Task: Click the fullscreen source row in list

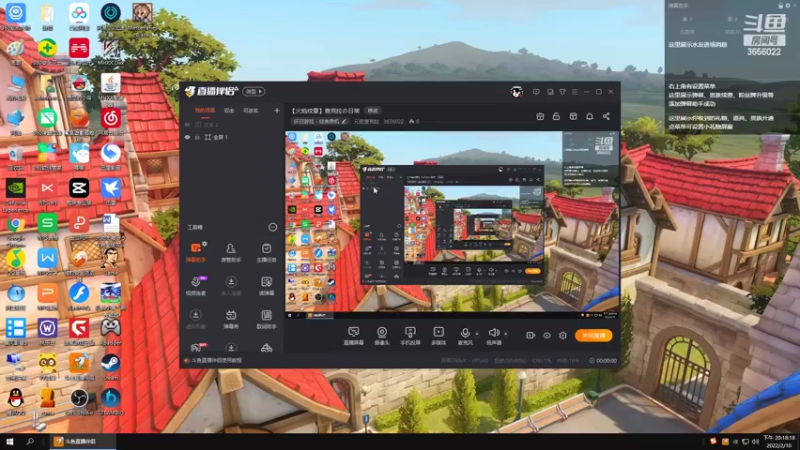Action: tap(232, 137)
